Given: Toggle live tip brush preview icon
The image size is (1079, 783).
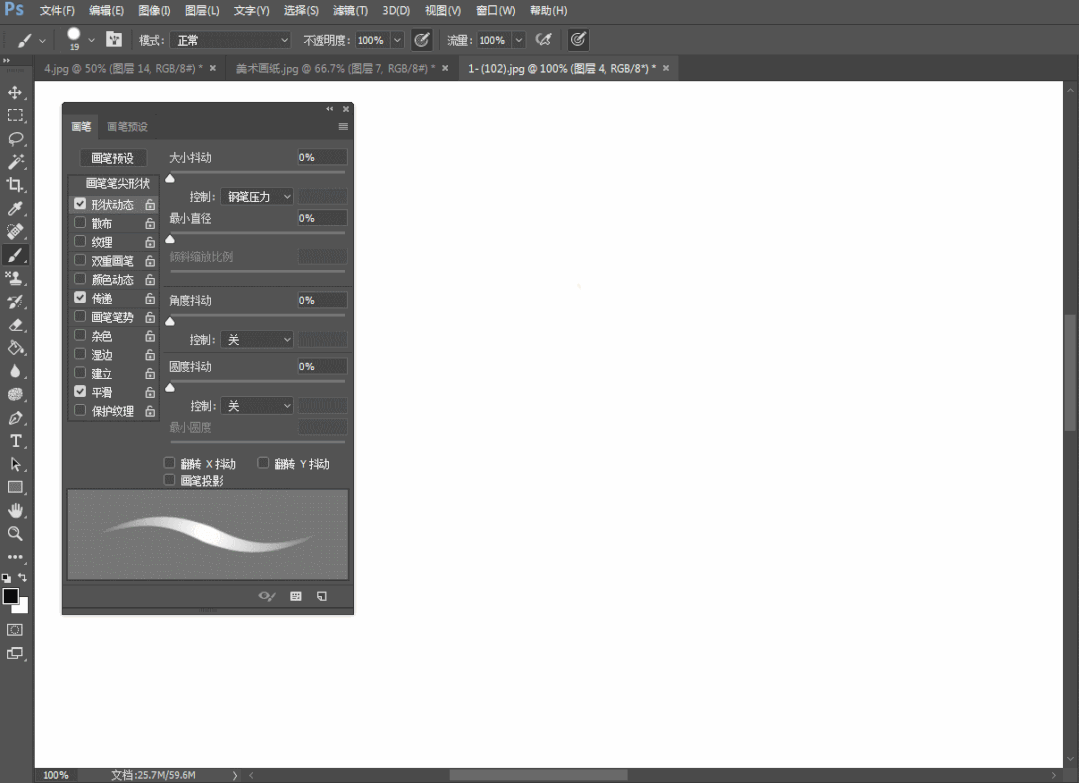Looking at the screenshot, I should tap(266, 596).
